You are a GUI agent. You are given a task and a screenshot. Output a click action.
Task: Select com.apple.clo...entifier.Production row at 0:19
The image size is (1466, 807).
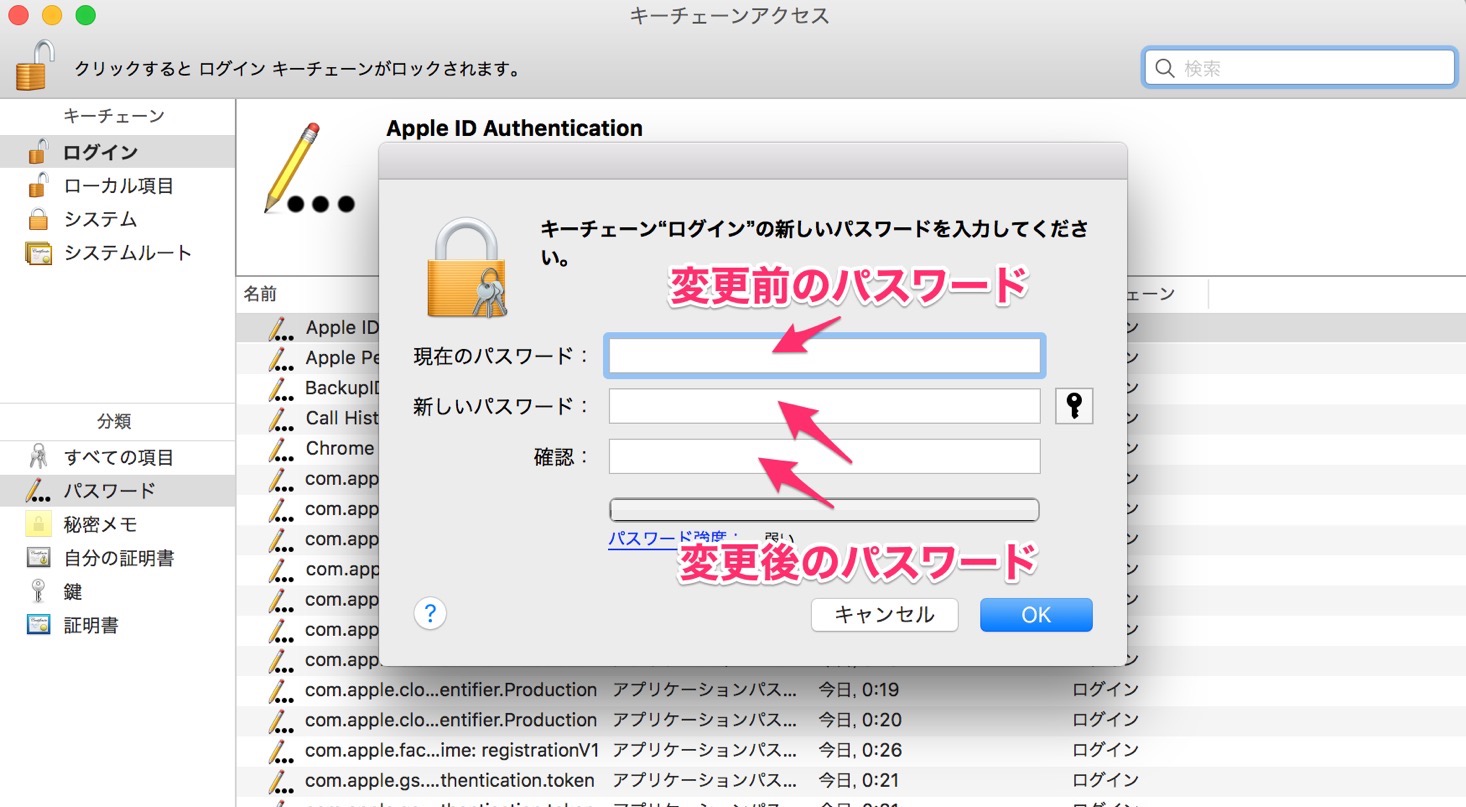(x=851, y=690)
